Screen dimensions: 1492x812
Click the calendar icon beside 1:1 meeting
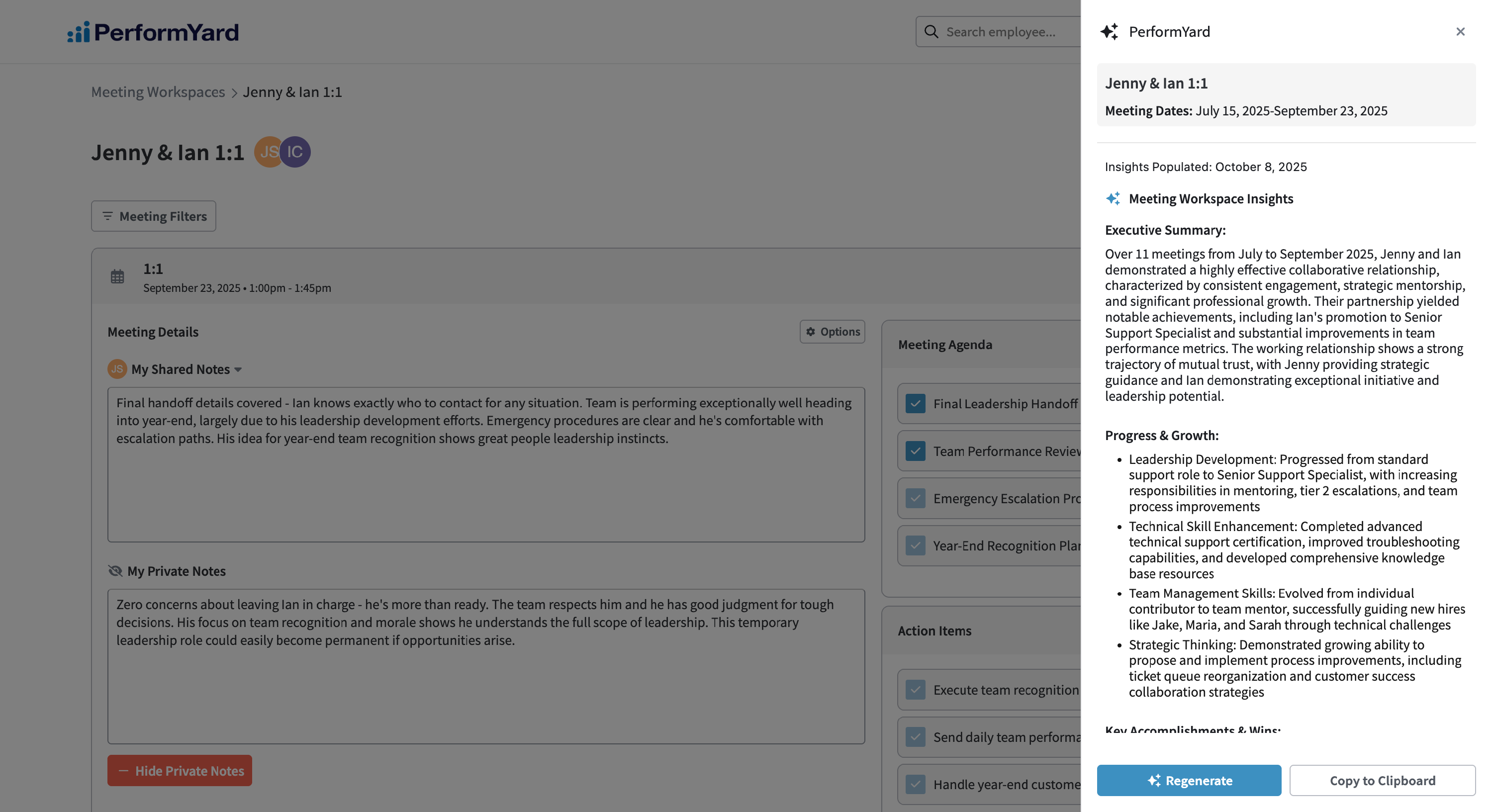(x=117, y=277)
